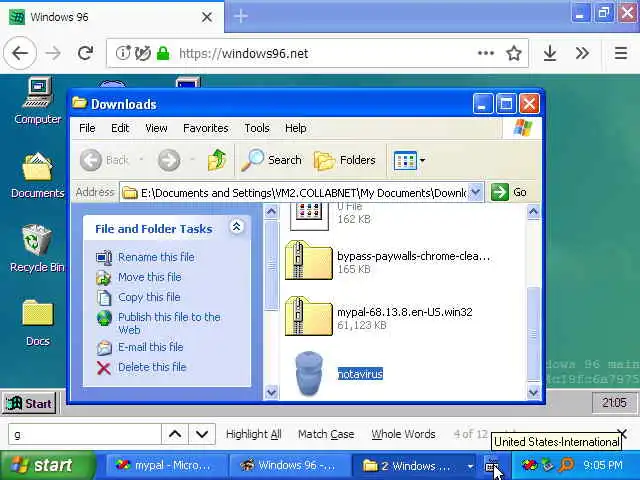This screenshot has width=640, height=480.
Task: Open the Edit menu
Action: pyautogui.click(x=120, y=128)
